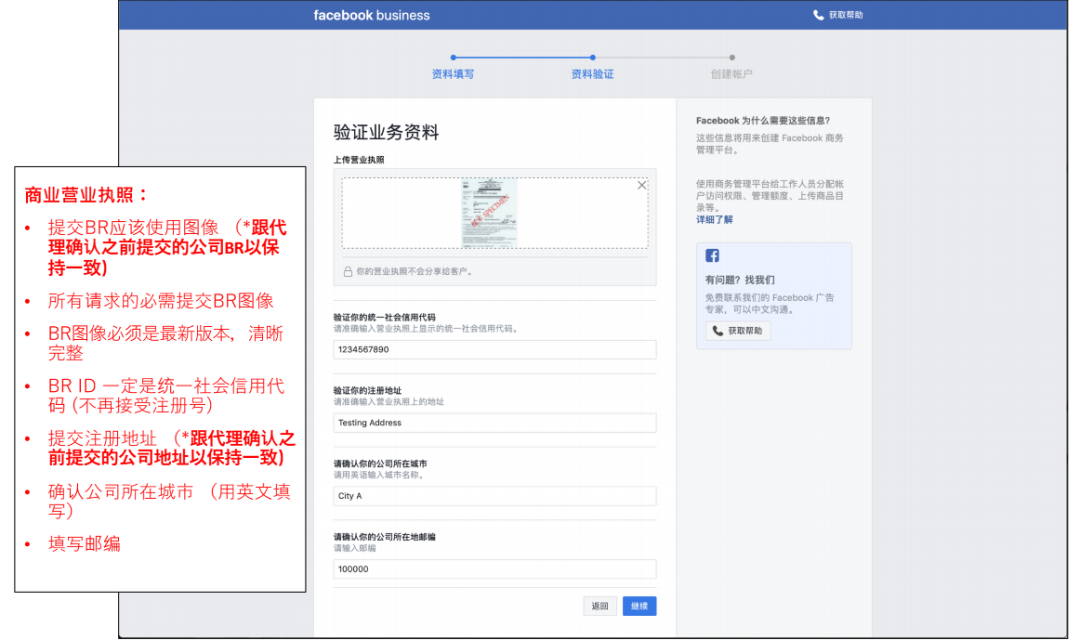Select the 资料填写 step
This screenshot has height=640, width=1080.
(453, 74)
